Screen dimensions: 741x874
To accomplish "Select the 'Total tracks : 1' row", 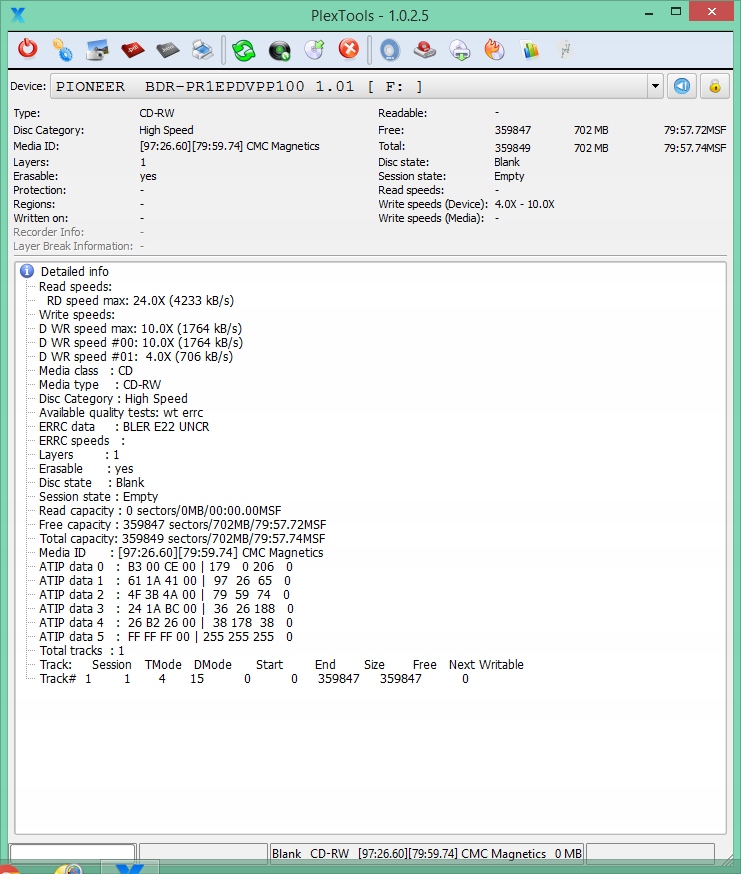I will (x=82, y=650).
